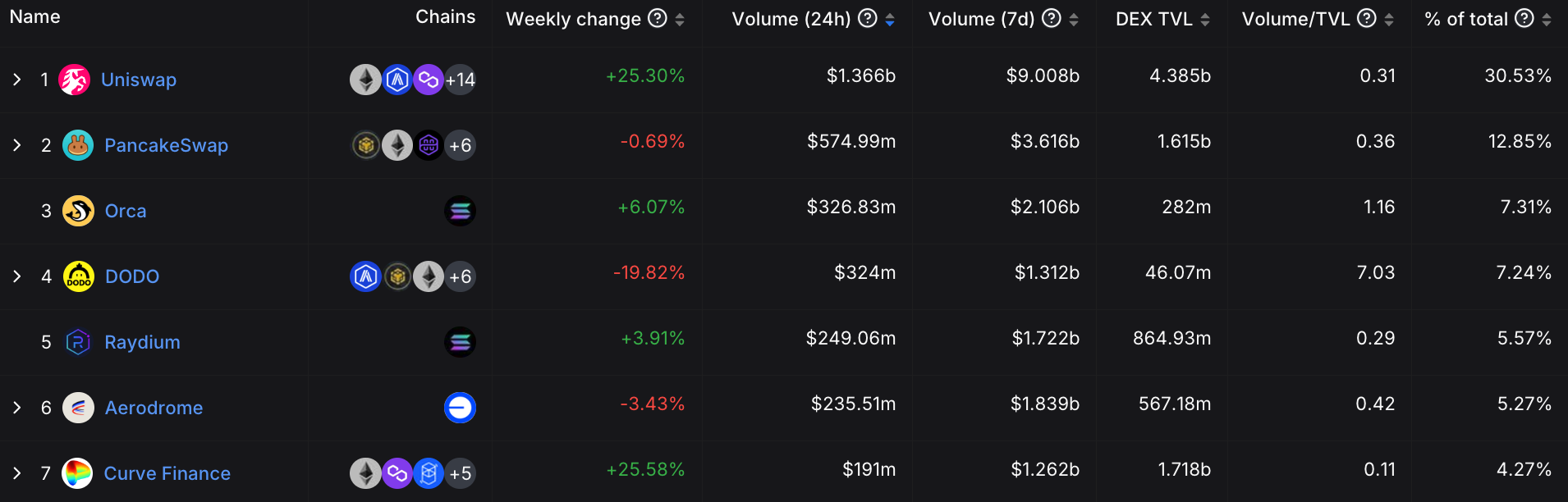The height and width of the screenshot is (502, 1568).
Task: Click the PancakeSwap bunny logo icon
Action: (x=78, y=145)
